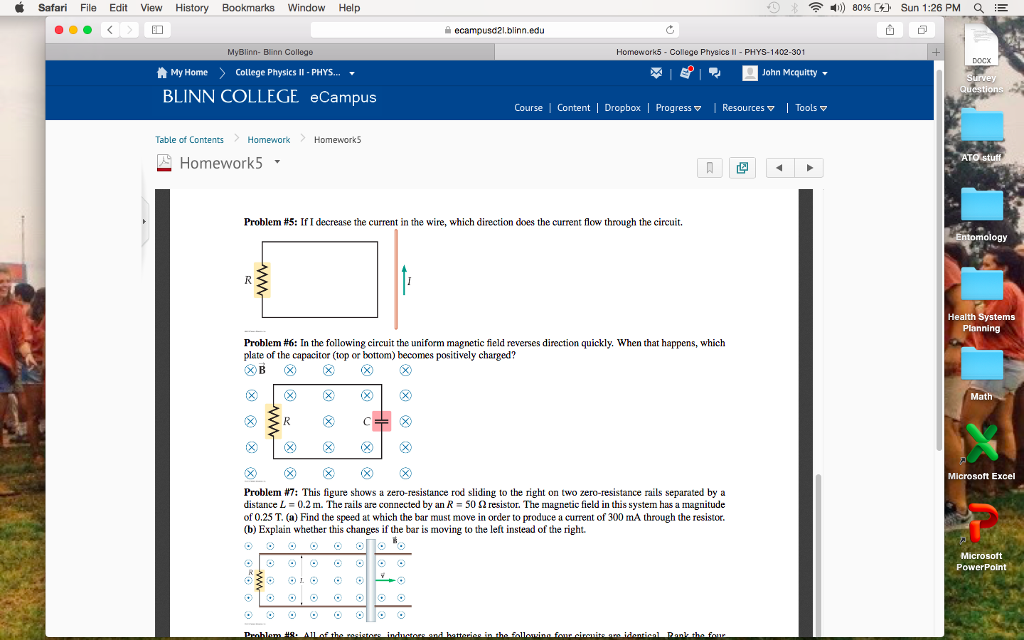Image resolution: width=1024 pixels, height=640 pixels.
Task: Go to Table of Contents breadcrumb
Action: point(189,140)
